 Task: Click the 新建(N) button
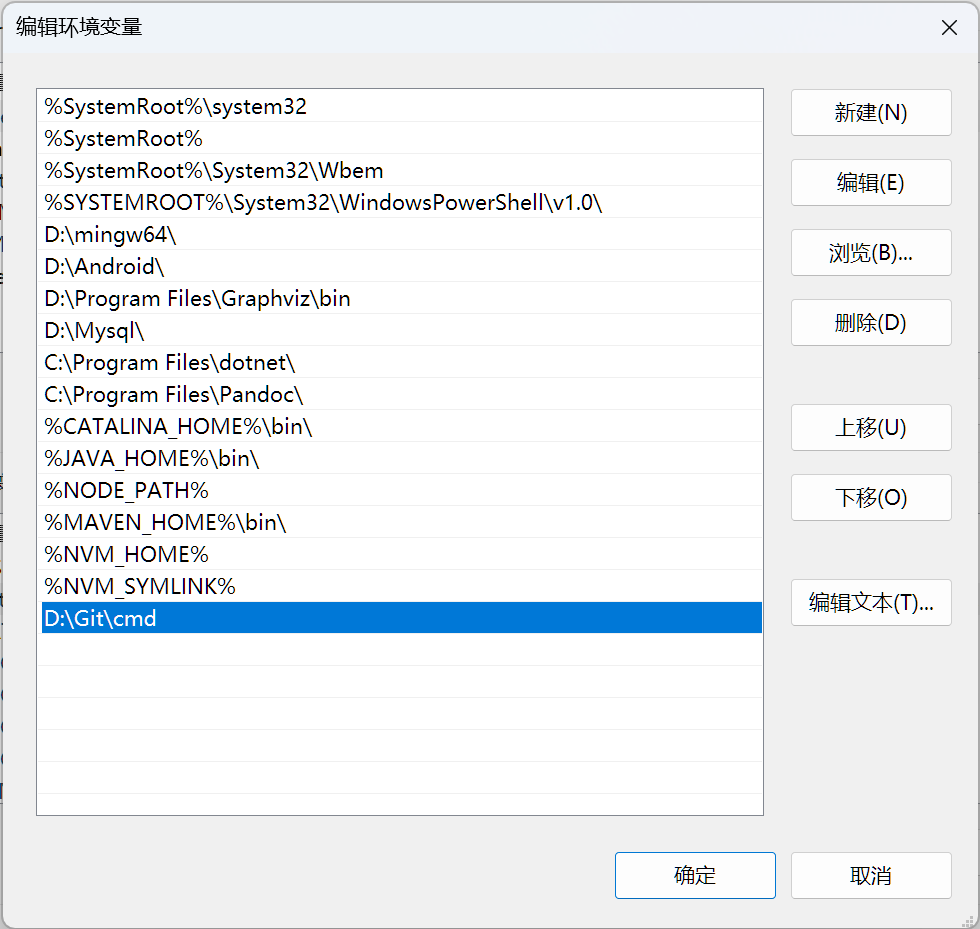[870, 113]
